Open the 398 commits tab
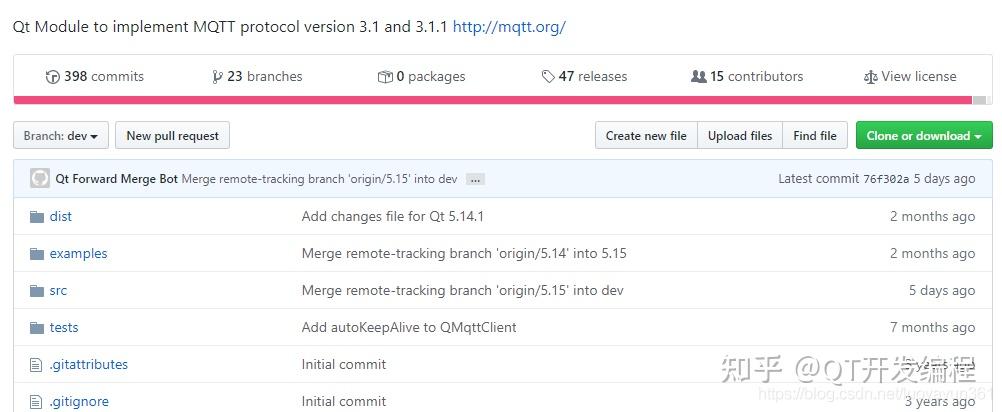1002x412 pixels. tap(95, 77)
